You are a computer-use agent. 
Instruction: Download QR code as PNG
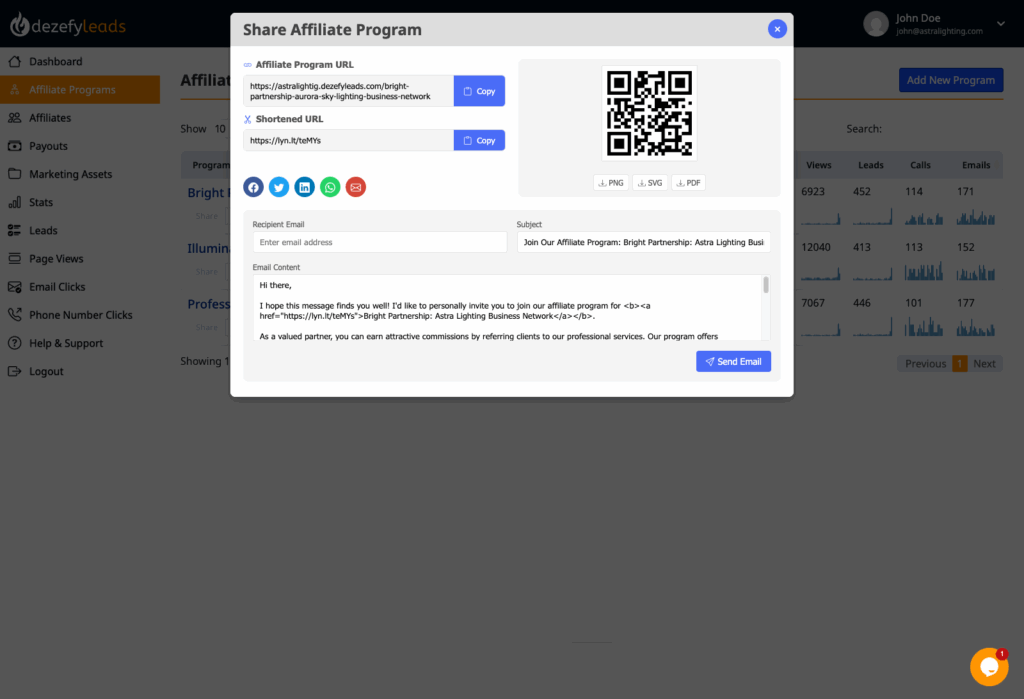[x=611, y=183]
